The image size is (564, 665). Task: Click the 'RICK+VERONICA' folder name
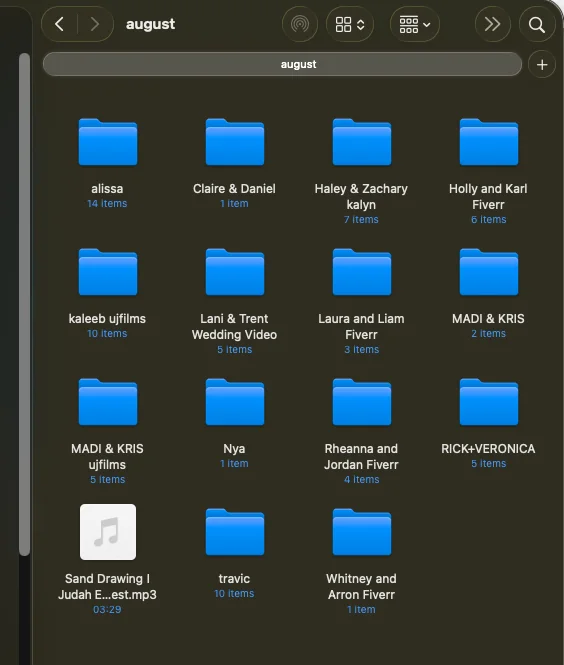(488, 448)
